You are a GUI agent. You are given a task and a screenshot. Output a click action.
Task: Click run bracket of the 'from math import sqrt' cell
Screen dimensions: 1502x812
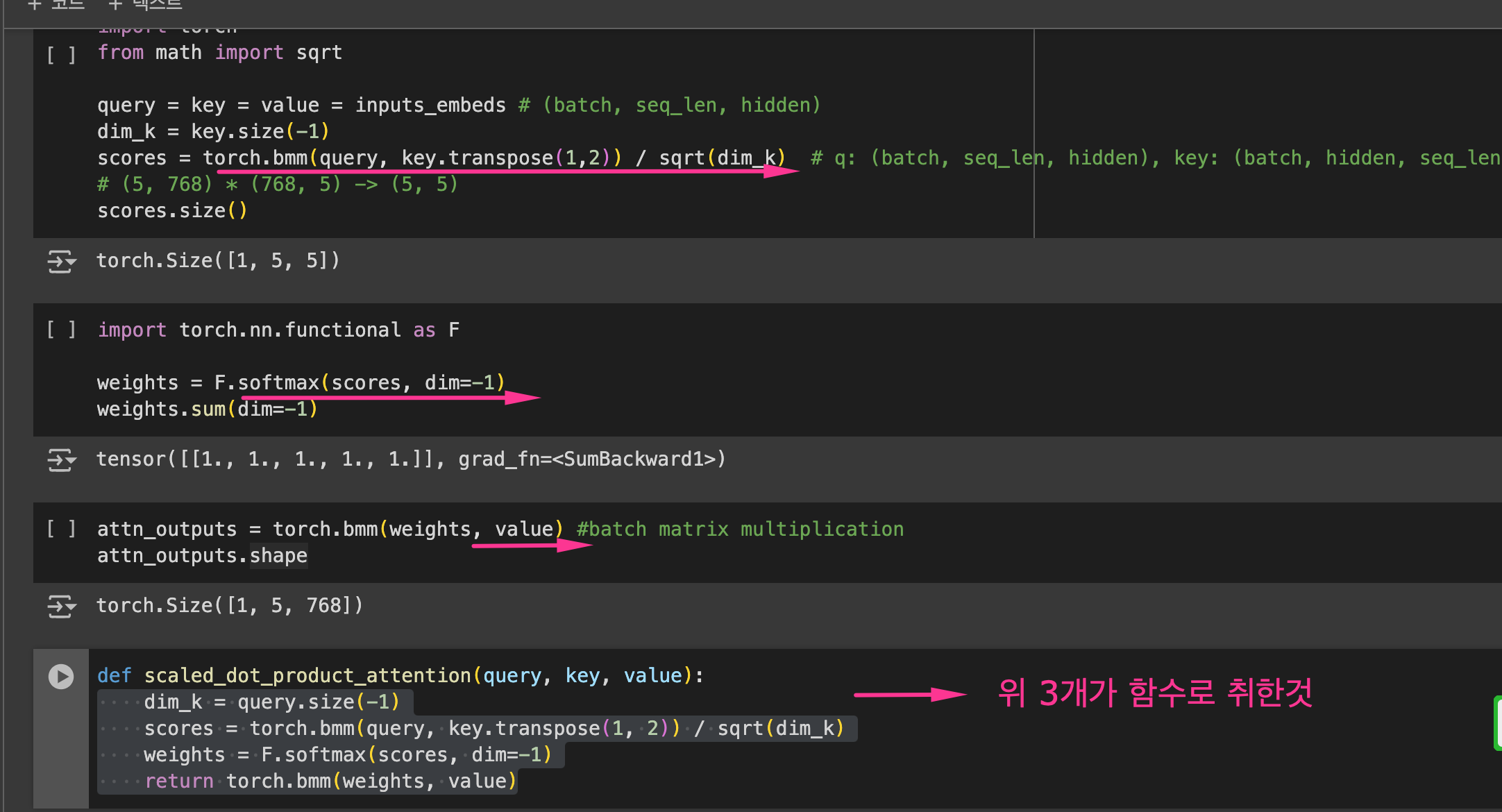pos(61,54)
